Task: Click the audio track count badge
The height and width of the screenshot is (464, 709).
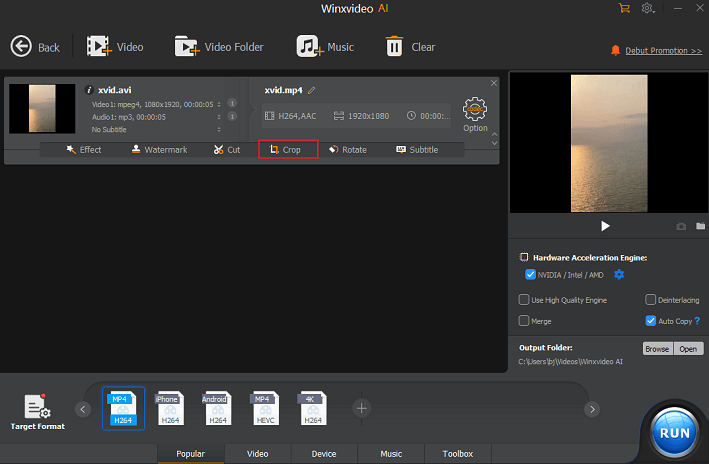Action: 232,117
